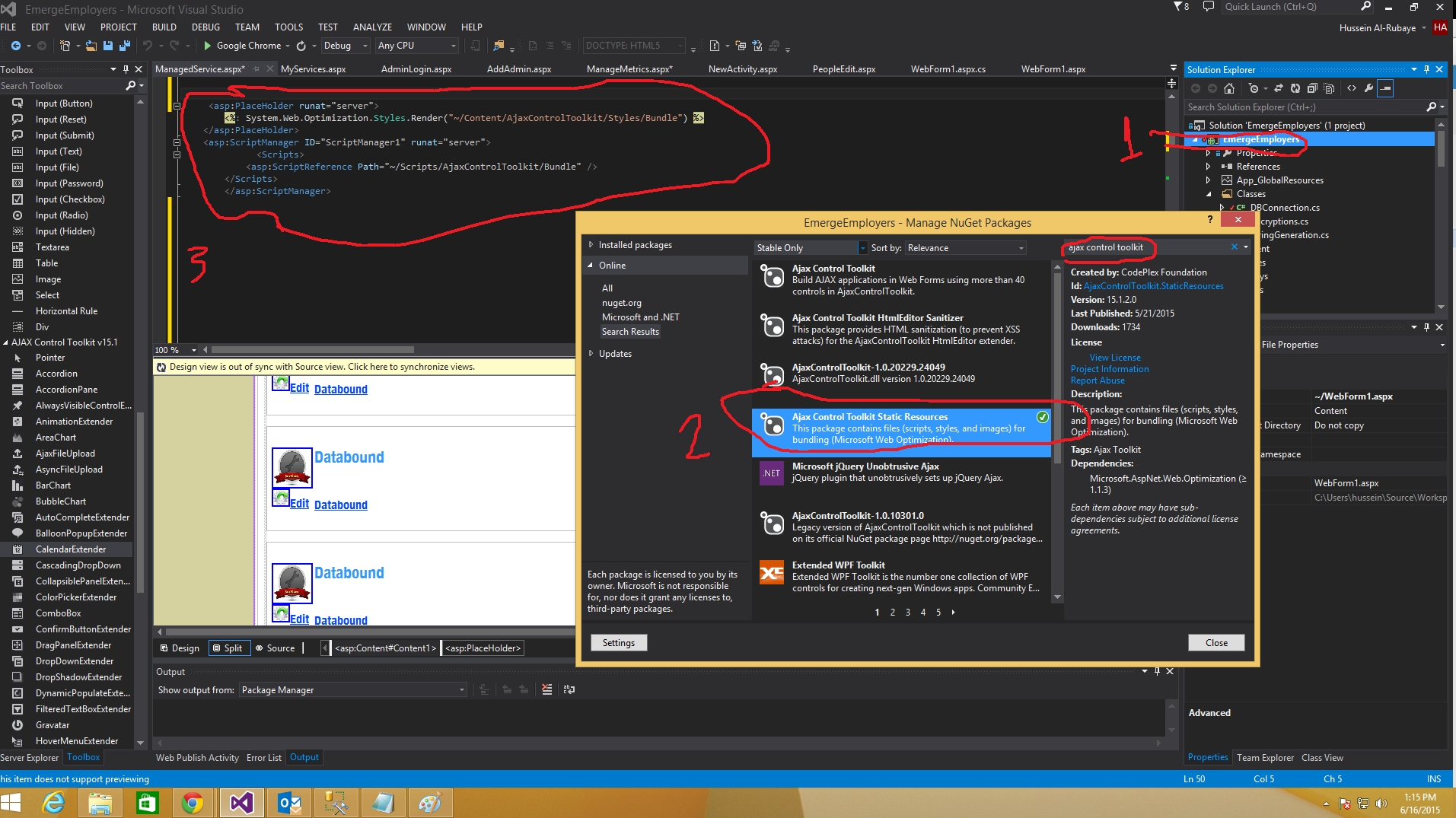Image resolution: width=1456 pixels, height=818 pixels.
Task: Click the Report Abuse link
Action: click(x=1098, y=380)
